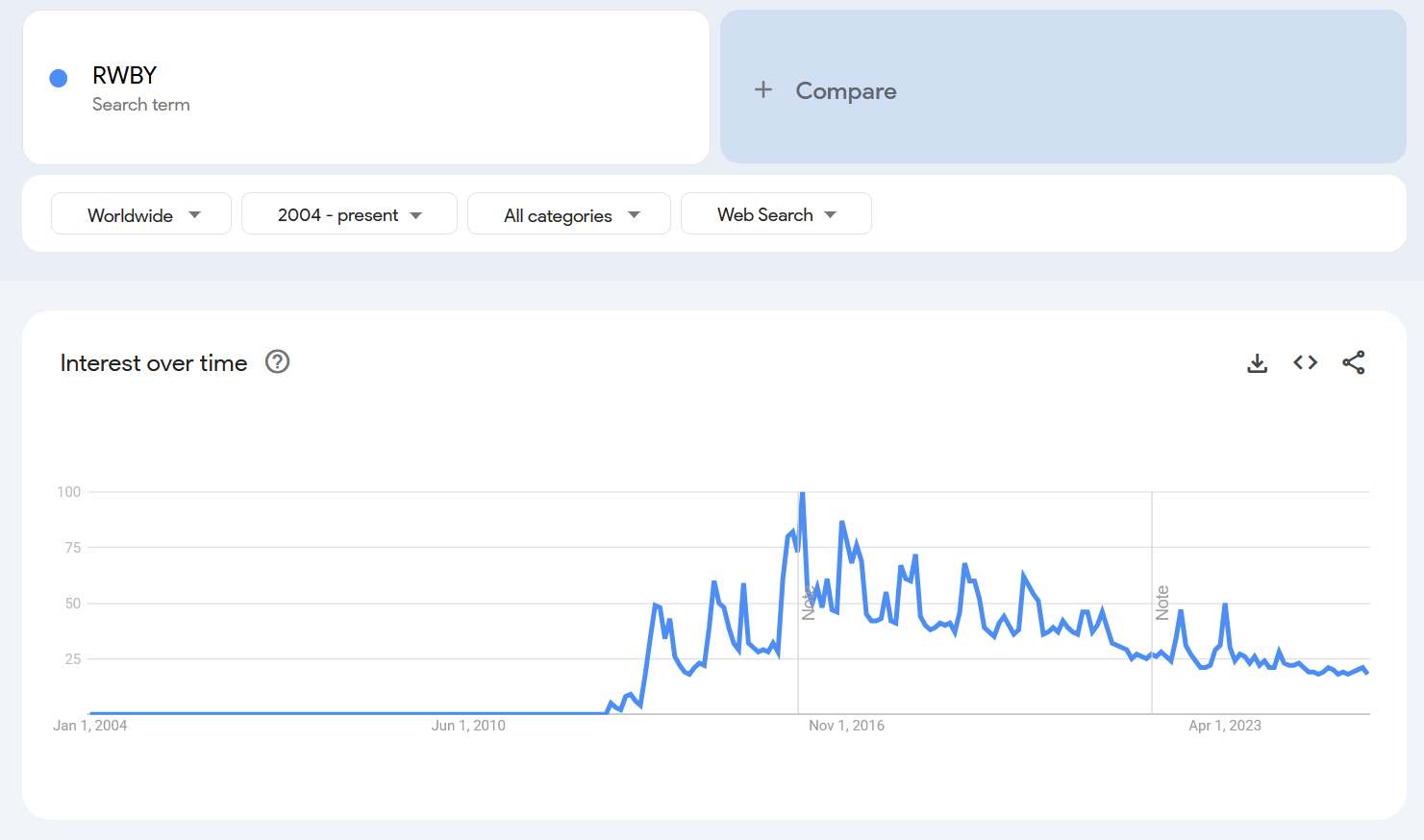Viewport: 1424px width, 840px height.
Task: Click the 25 value on y-axis
Action: click(x=73, y=659)
